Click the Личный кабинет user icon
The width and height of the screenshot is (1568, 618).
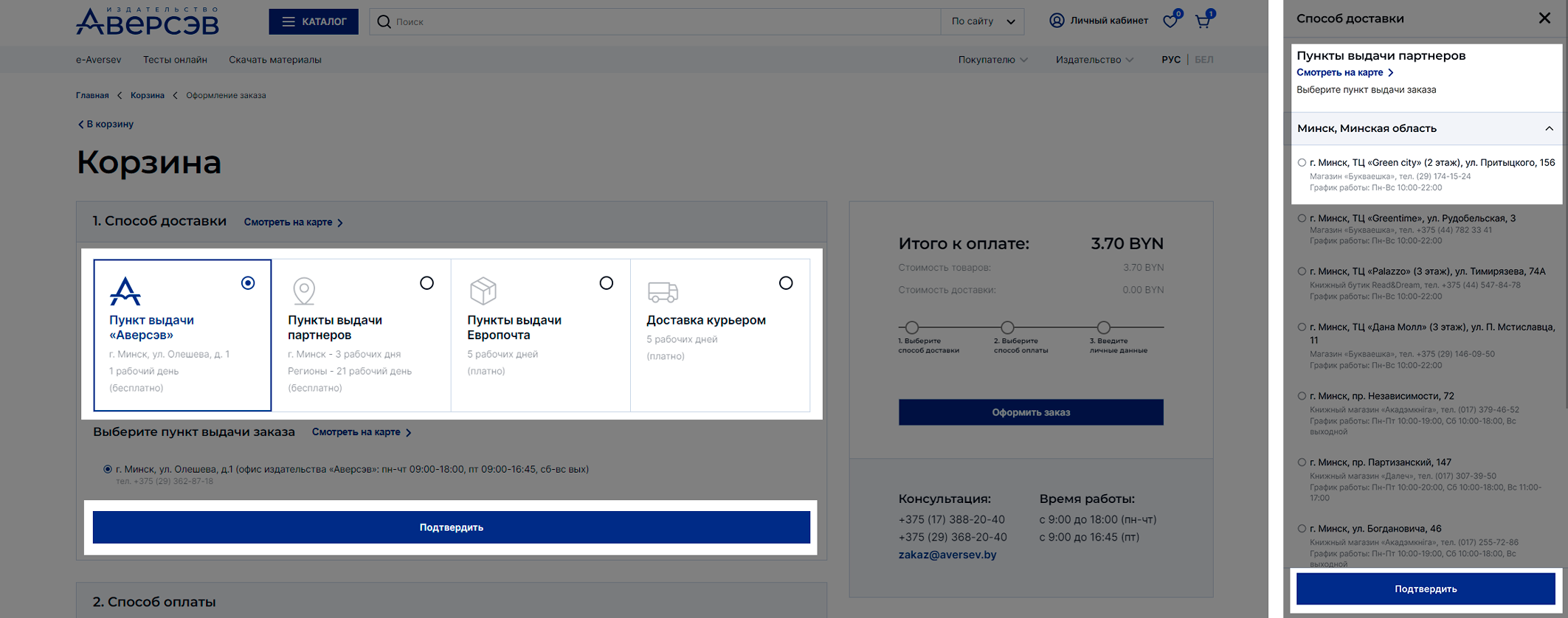[1057, 21]
